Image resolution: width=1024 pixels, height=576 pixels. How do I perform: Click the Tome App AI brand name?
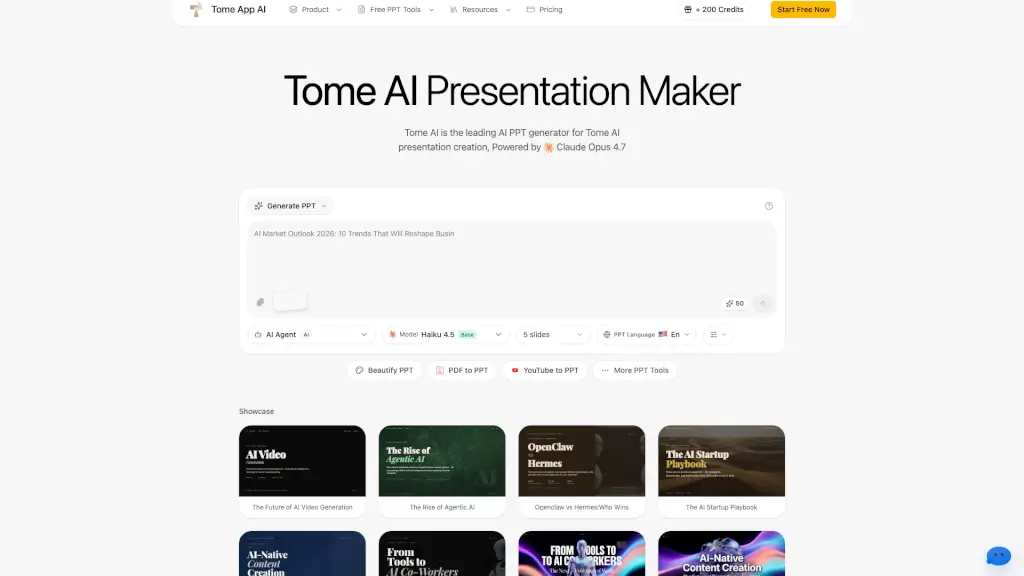(238, 9)
